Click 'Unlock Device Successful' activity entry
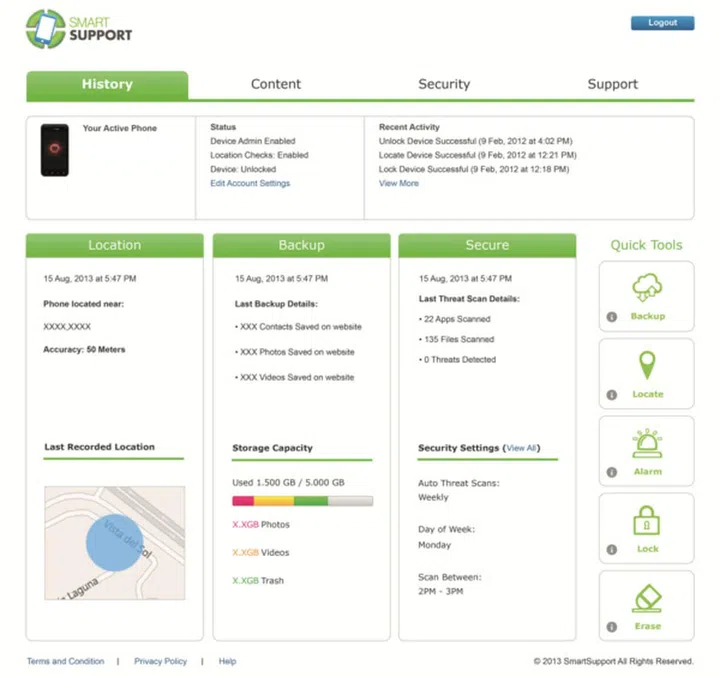The image size is (720, 676). click(x=475, y=141)
